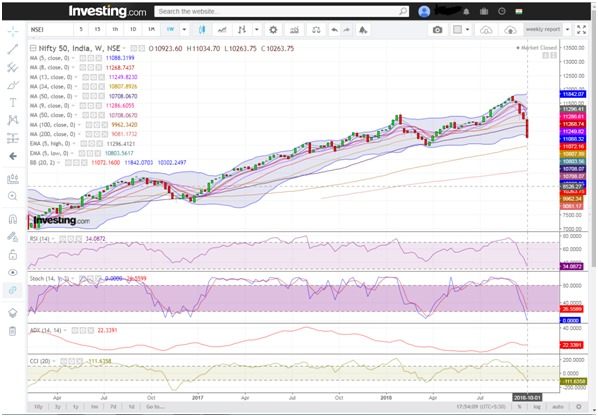Click the search magnifier icon

tap(403, 11)
